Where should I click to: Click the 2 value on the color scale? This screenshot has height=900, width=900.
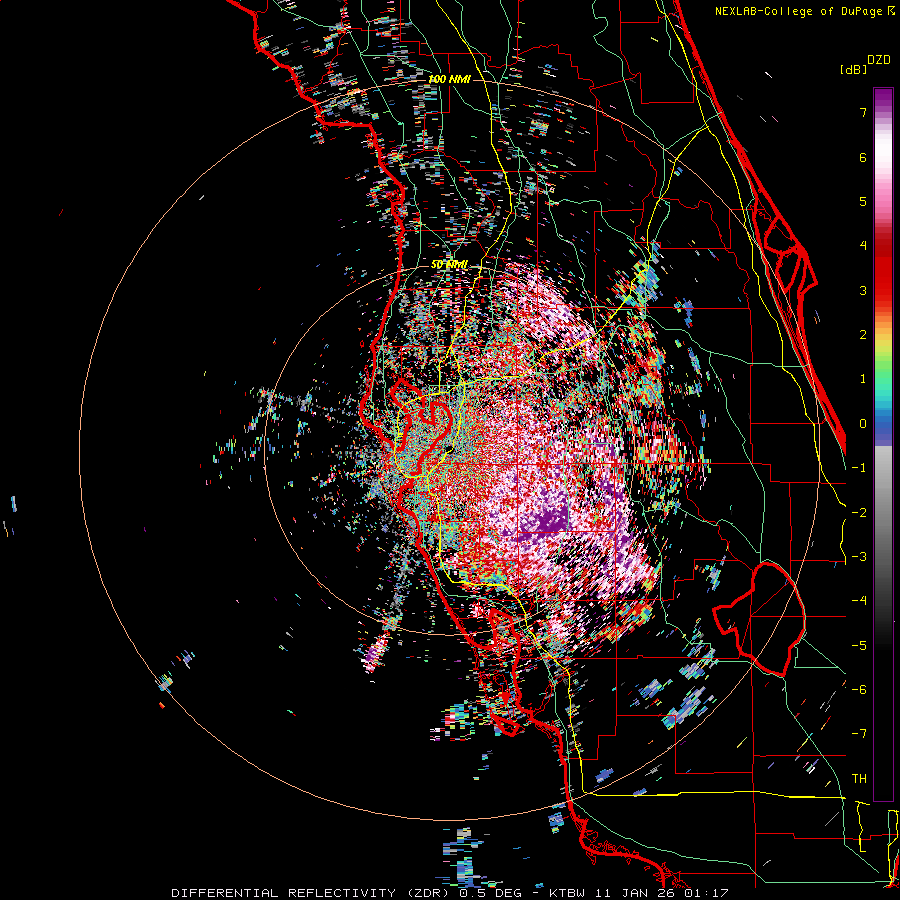863,335
